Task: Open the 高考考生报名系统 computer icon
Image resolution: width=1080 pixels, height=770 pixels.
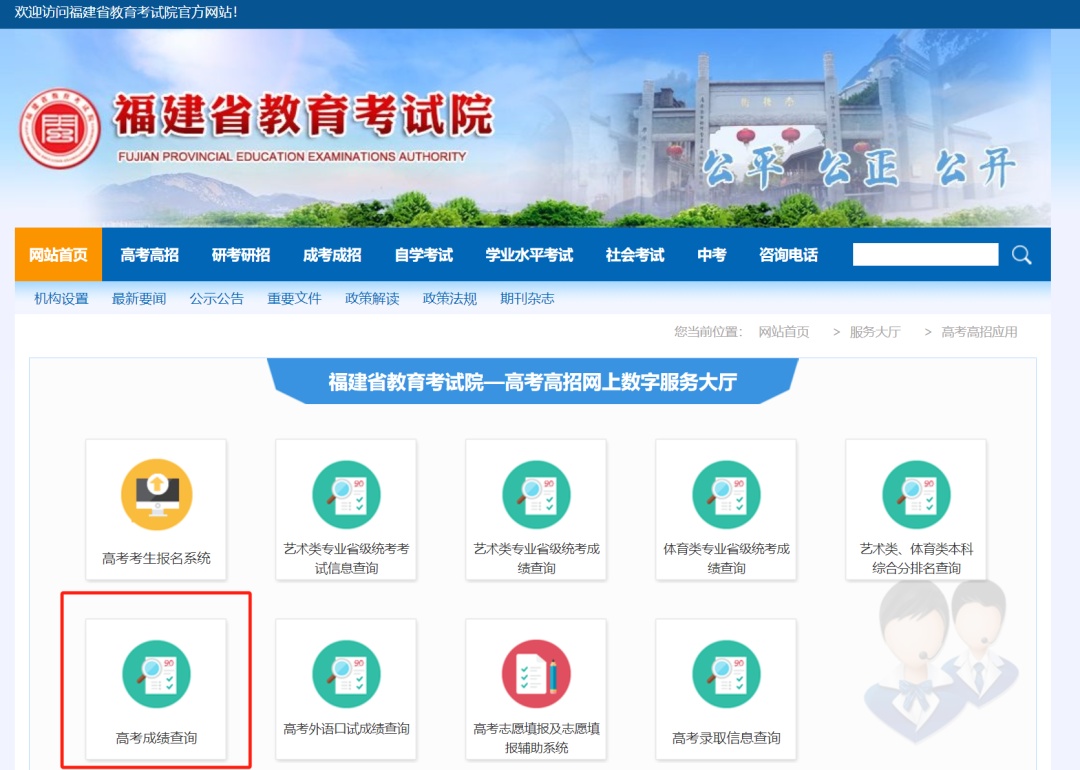Action: pyautogui.click(x=155, y=493)
